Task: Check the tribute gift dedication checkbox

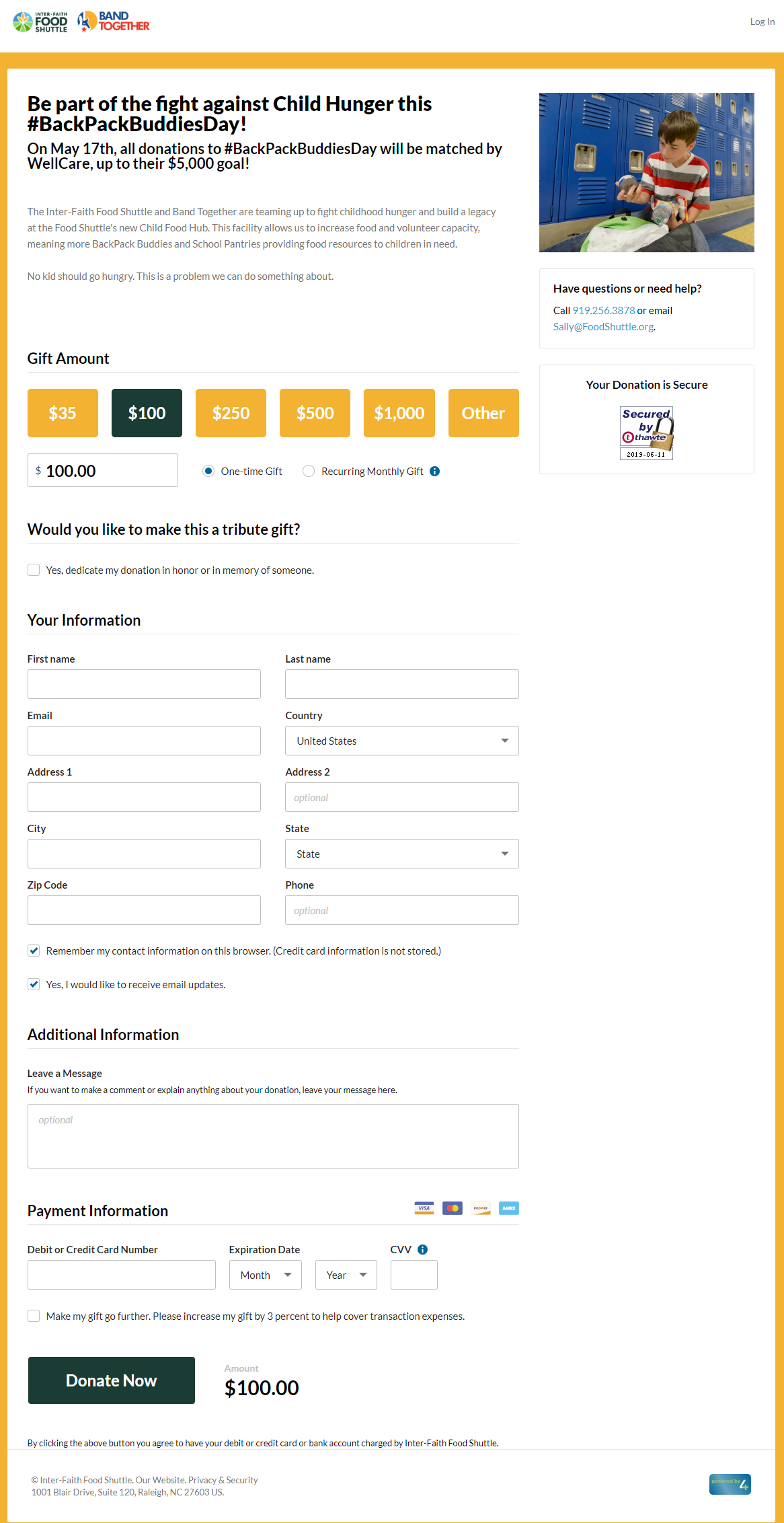Action: [34, 570]
